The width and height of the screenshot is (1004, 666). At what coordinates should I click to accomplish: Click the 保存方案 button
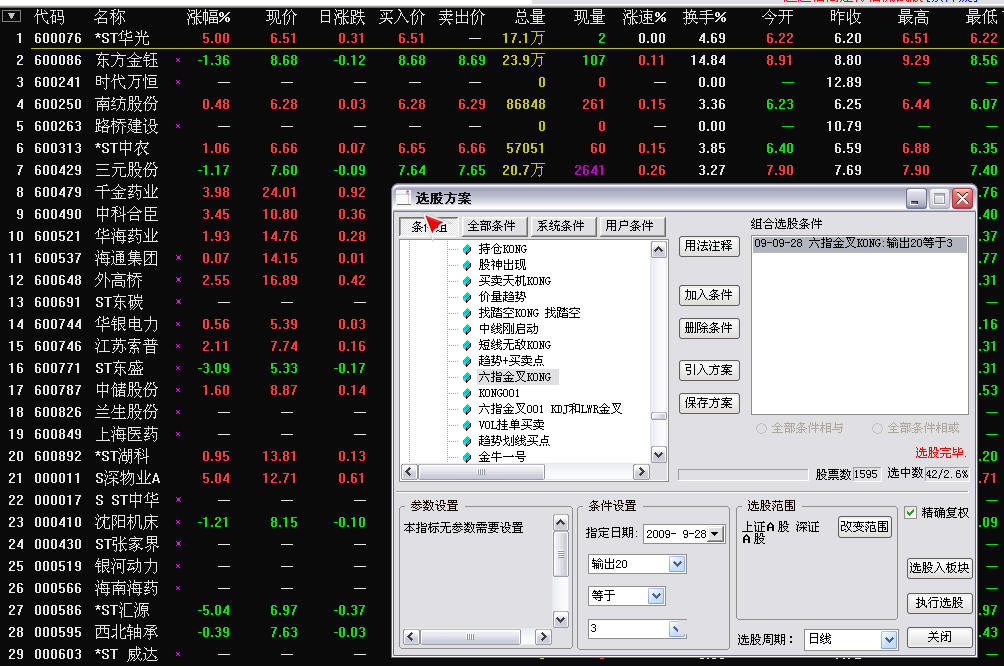click(x=708, y=403)
